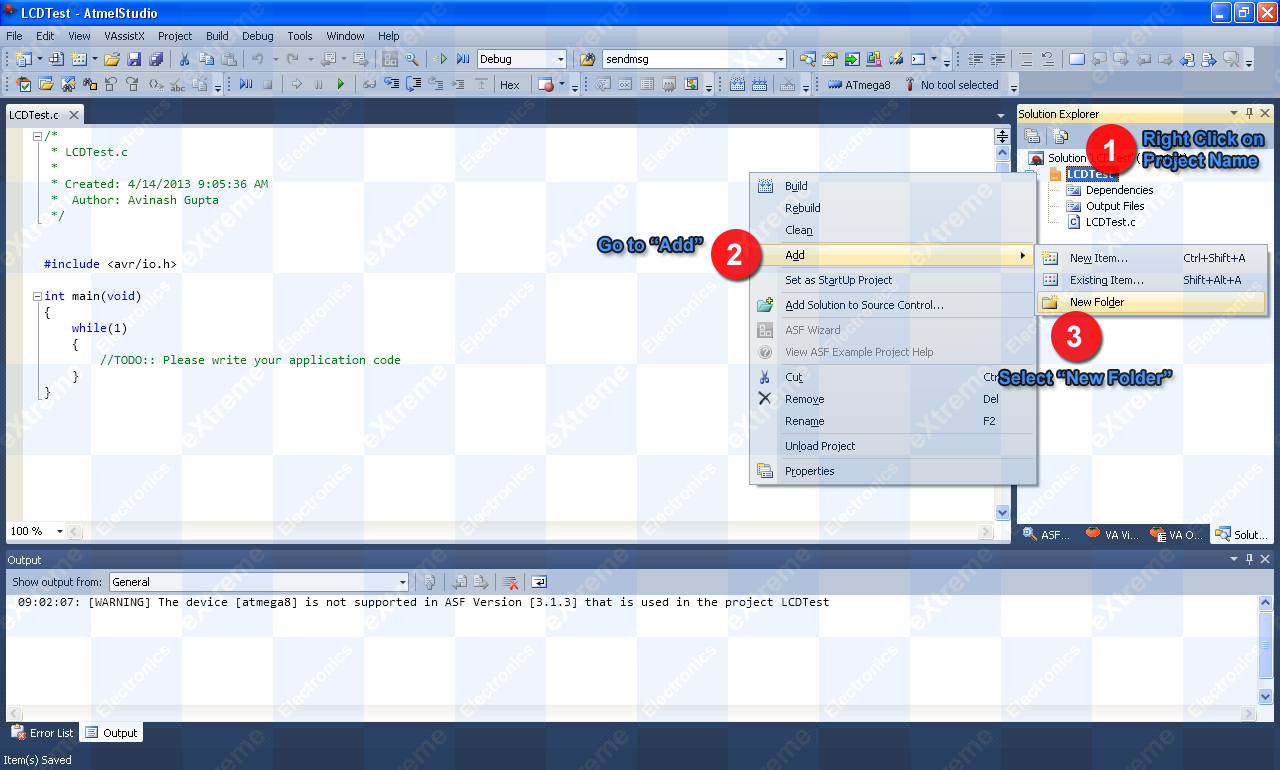Click the Undo arrow icon
The height and width of the screenshot is (770, 1280).
257,59
